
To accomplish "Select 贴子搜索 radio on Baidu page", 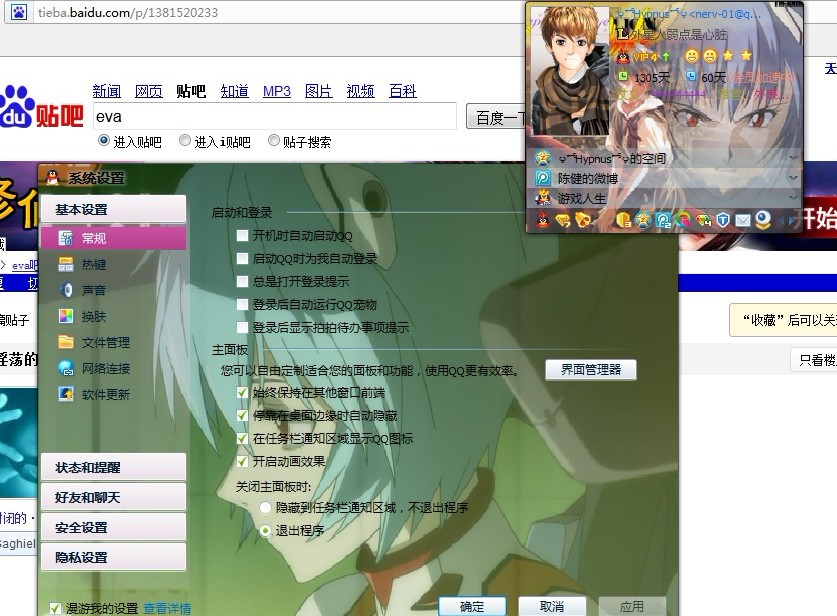I will (274, 140).
